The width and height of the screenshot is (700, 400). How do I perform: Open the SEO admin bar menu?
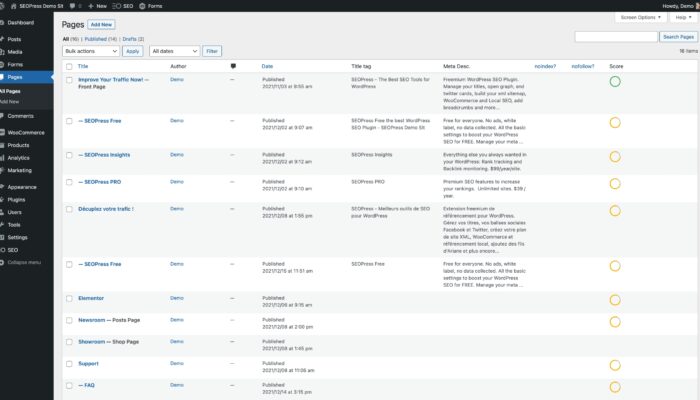click(x=123, y=6)
